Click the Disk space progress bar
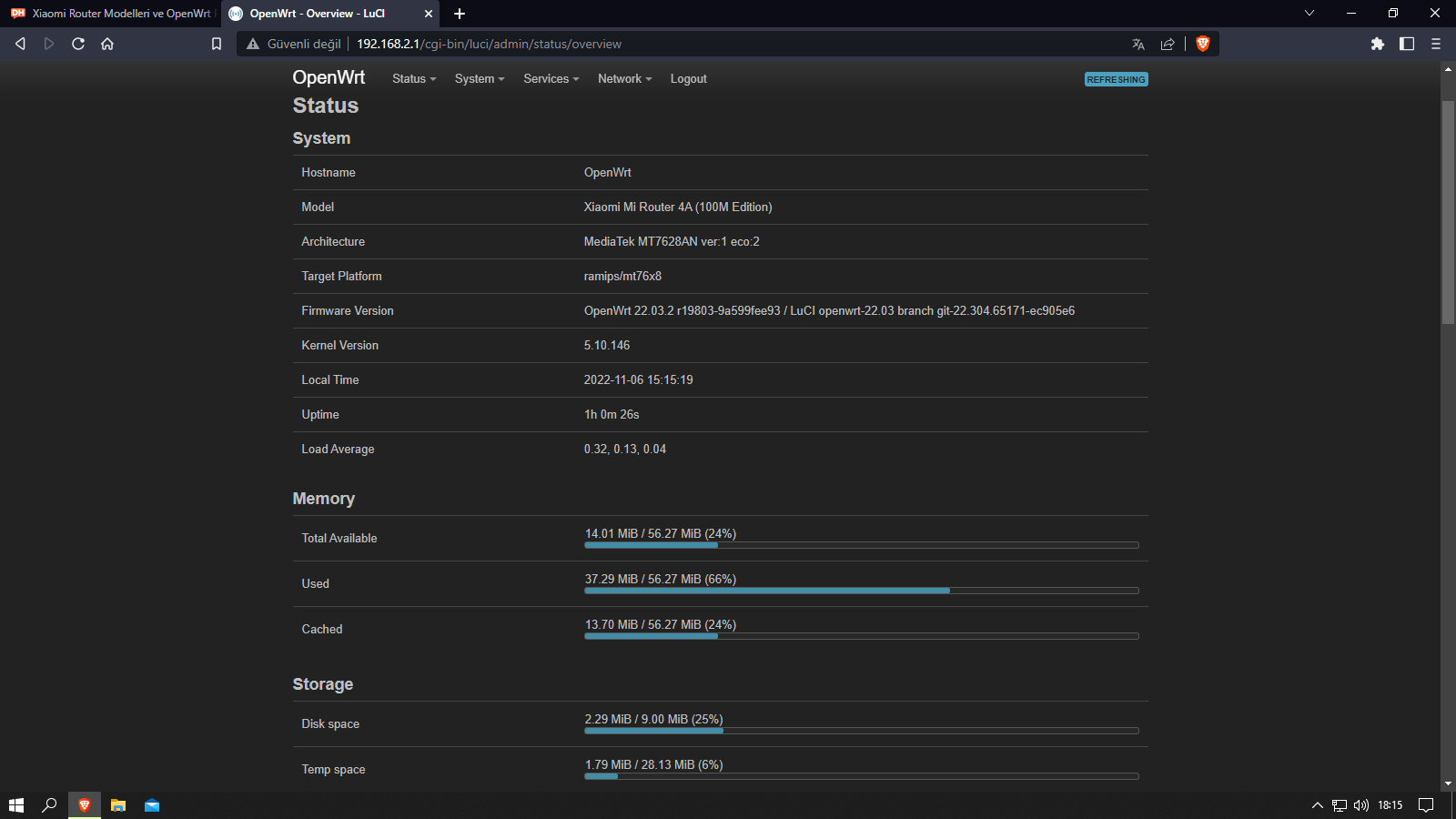This screenshot has height=819, width=1456. click(x=862, y=731)
